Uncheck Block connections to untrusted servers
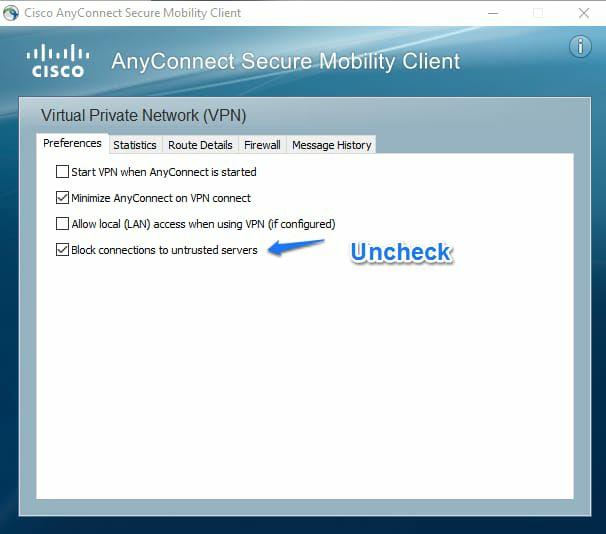Viewport: 606px width, 534px height. tap(63, 250)
